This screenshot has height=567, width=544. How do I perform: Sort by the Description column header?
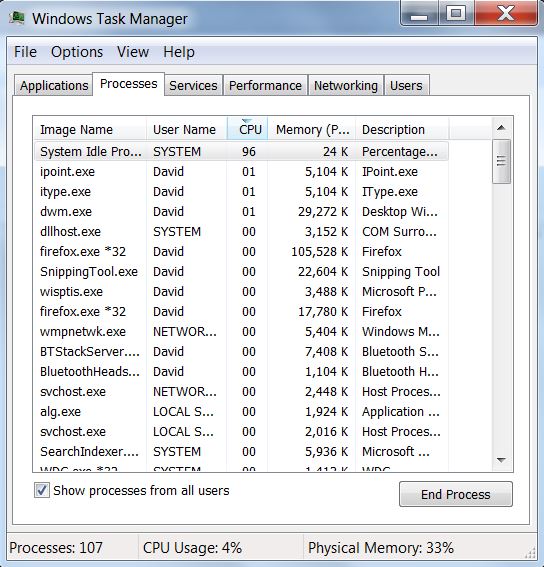(x=402, y=129)
